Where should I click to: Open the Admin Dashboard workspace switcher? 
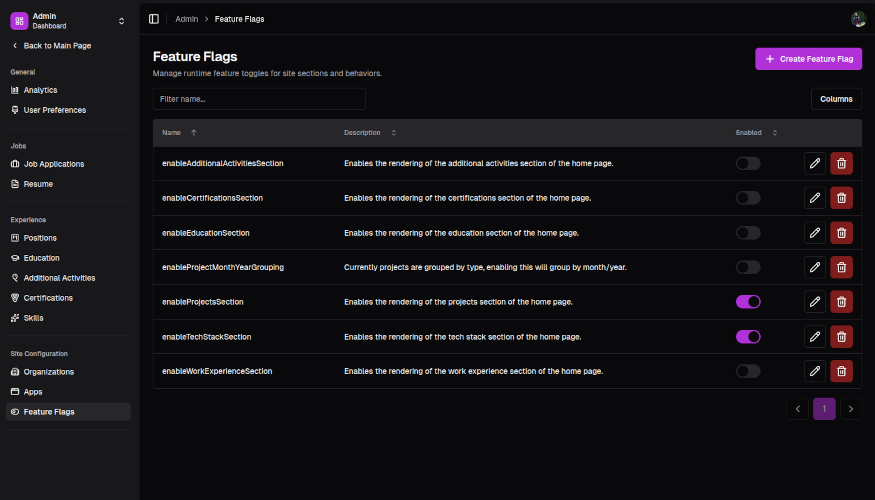(68, 20)
